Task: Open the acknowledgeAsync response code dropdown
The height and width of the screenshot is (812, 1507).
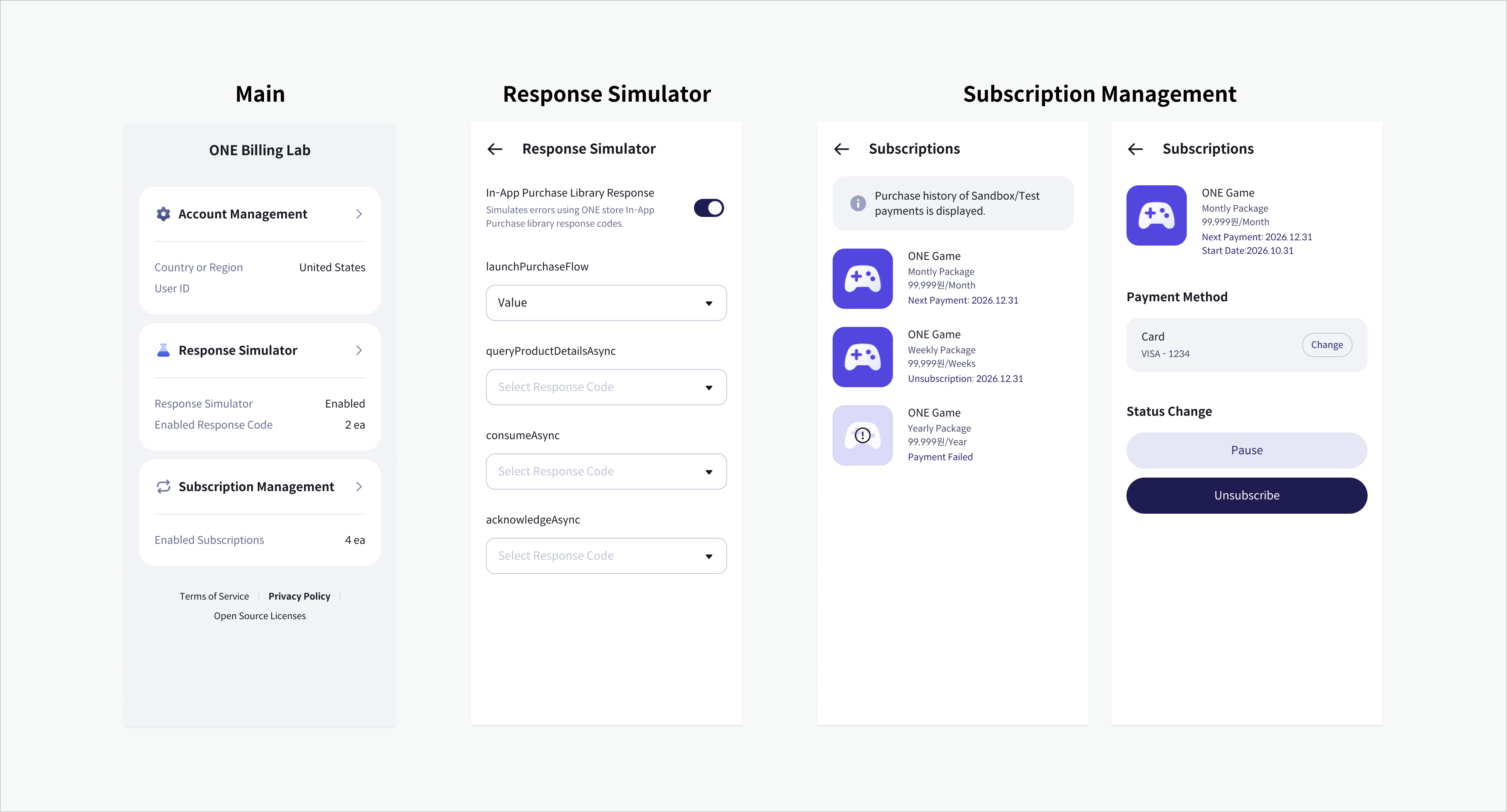Action: pyautogui.click(x=606, y=556)
